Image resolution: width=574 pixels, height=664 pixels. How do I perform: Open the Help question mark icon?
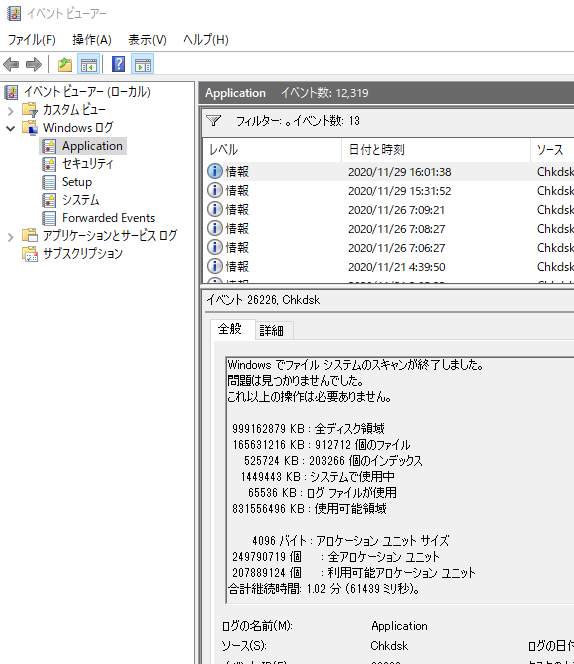[118, 64]
